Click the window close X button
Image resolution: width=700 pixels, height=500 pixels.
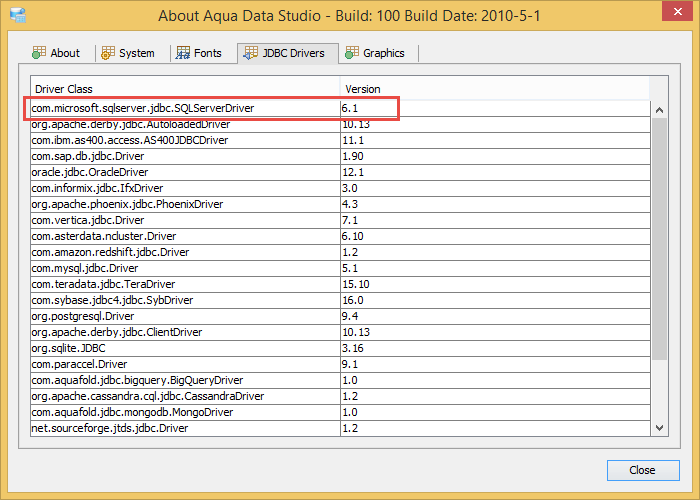677,11
